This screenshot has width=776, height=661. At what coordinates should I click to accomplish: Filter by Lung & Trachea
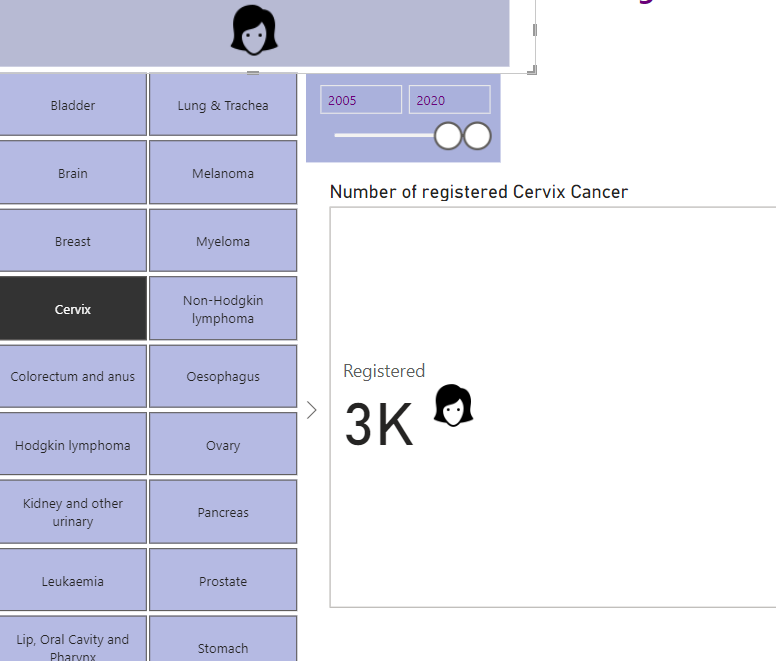pyautogui.click(x=223, y=105)
